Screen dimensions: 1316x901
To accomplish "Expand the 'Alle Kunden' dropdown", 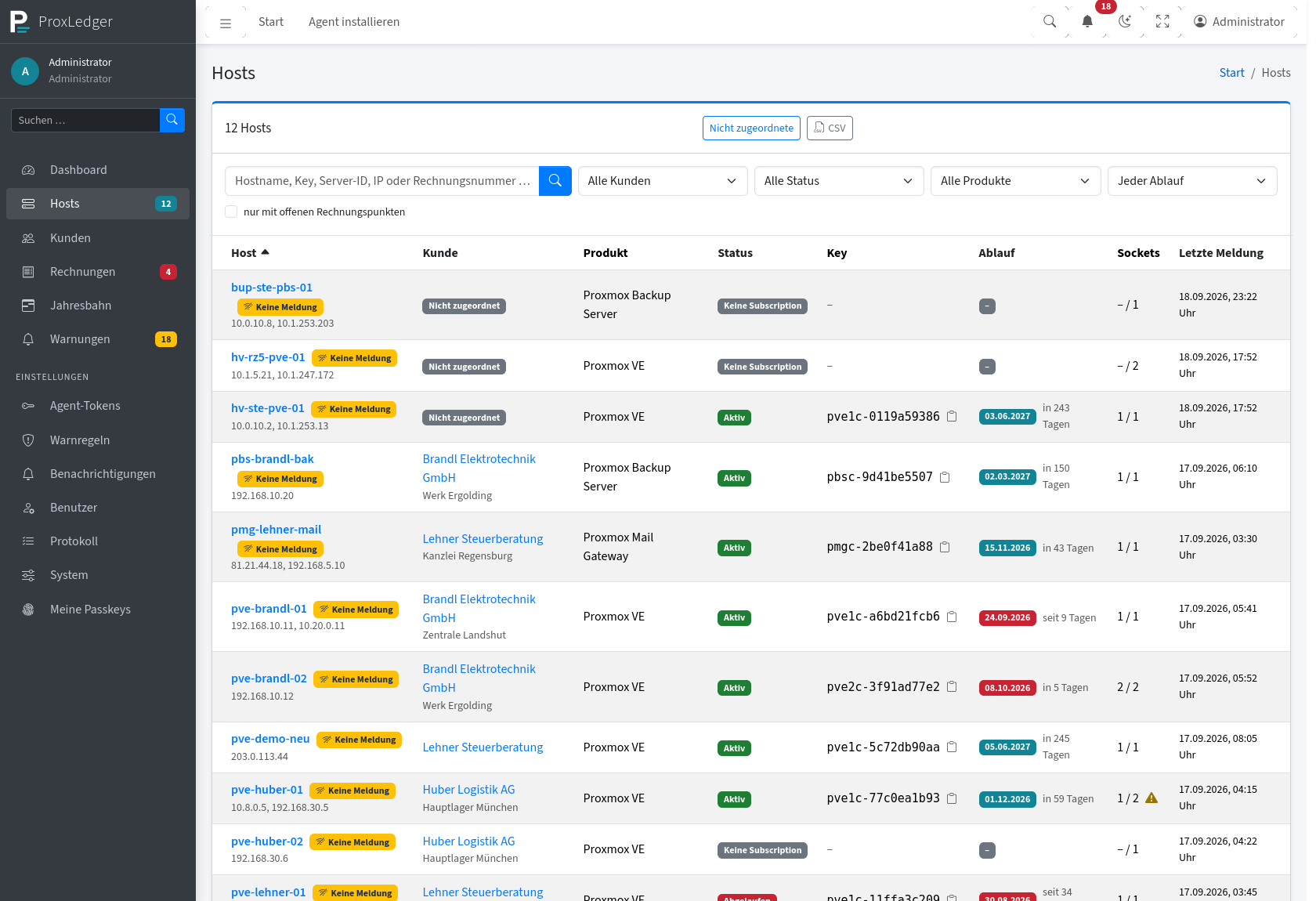I will pyautogui.click(x=663, y=181).
